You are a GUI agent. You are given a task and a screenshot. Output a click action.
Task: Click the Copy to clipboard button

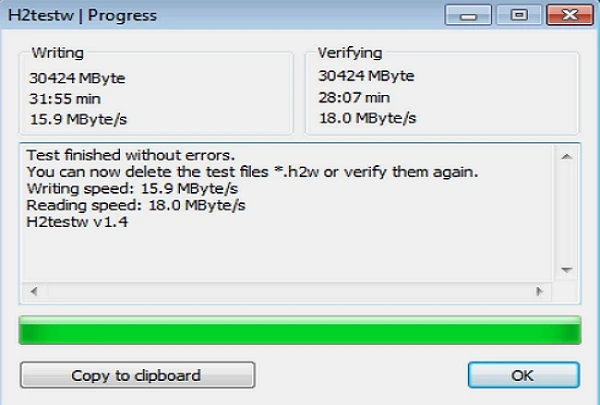click(x=137, y=375)
